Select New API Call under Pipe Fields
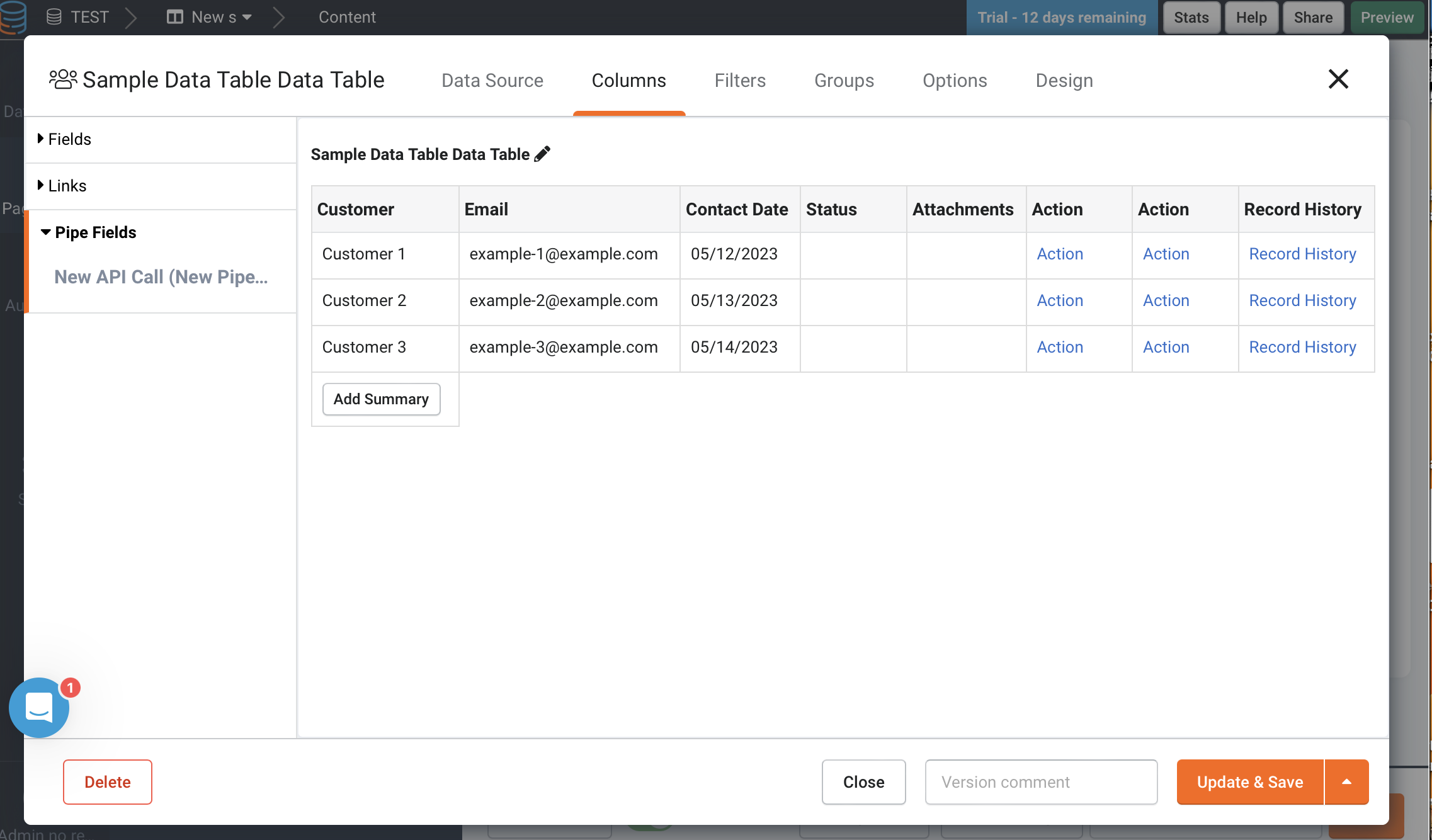 tap(161, 276)
